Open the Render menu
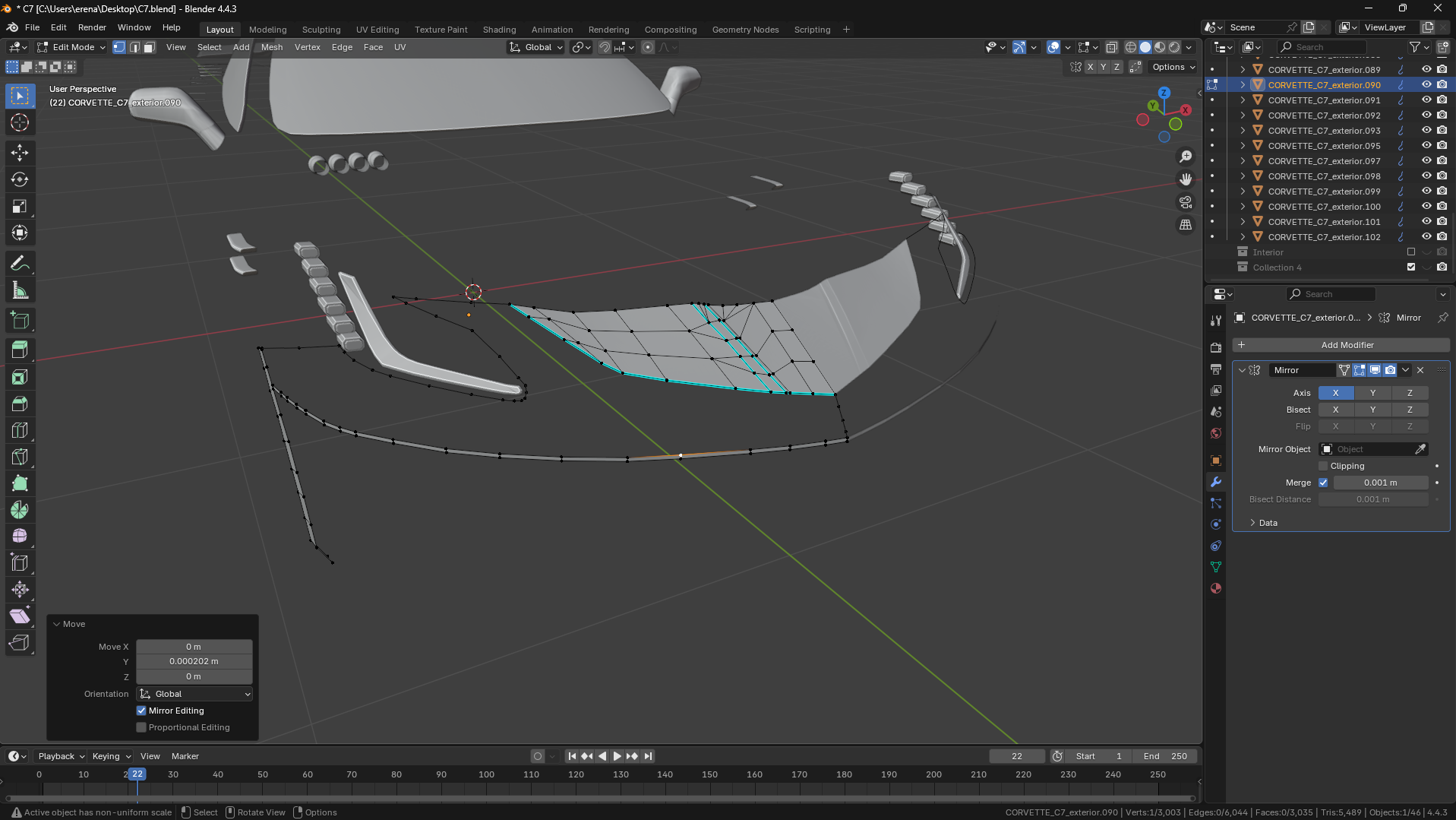Screen dimensions: 1456x820 tap(92, 27)
